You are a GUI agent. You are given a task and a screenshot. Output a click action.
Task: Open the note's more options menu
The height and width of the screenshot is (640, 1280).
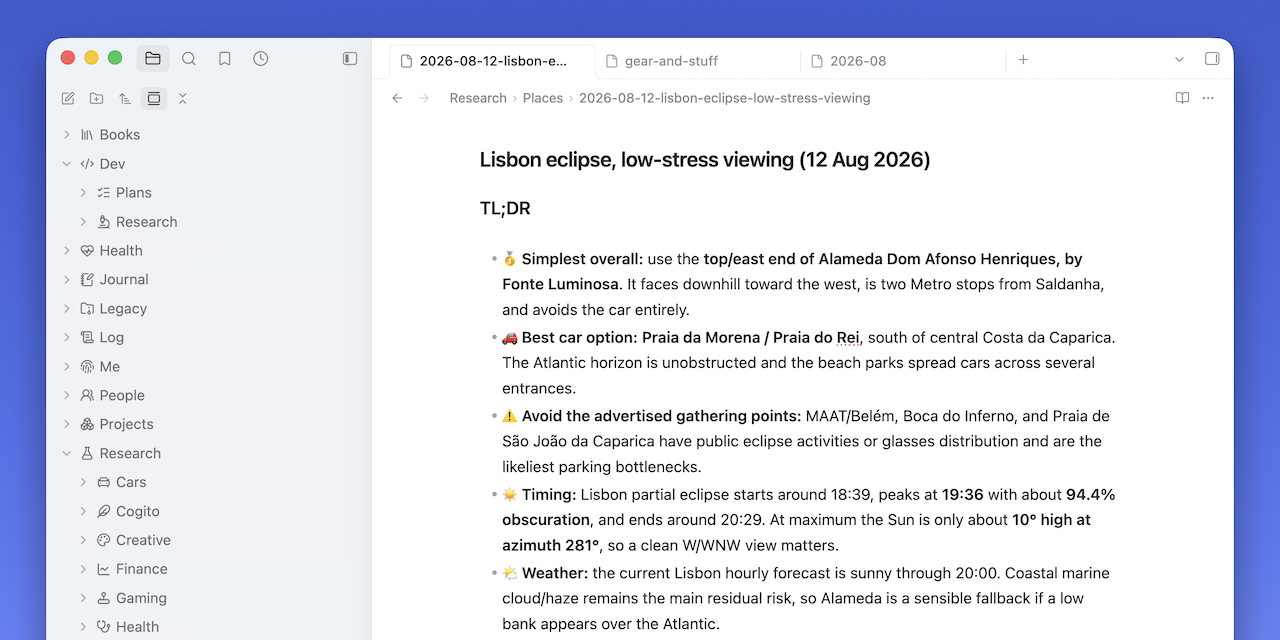click(1208, 98)
